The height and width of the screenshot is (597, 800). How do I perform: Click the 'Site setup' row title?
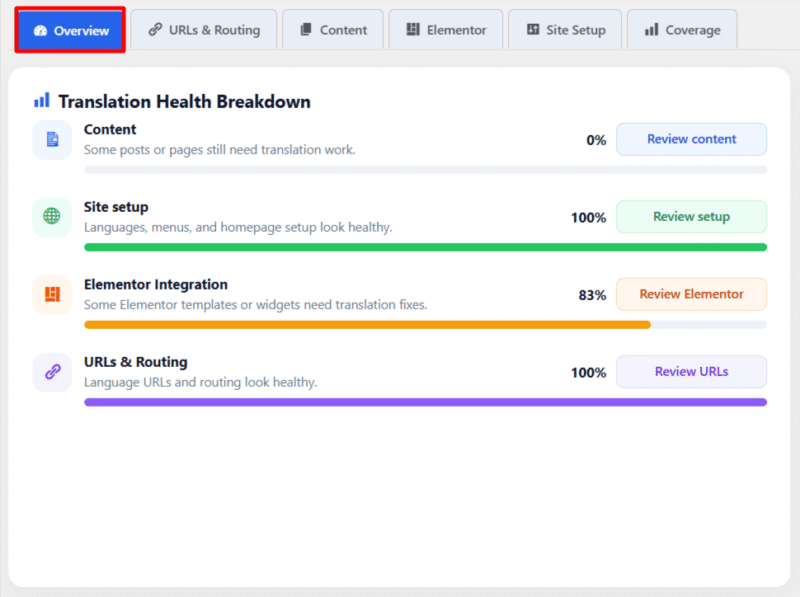pyautogui.click(x=116, y=207)
